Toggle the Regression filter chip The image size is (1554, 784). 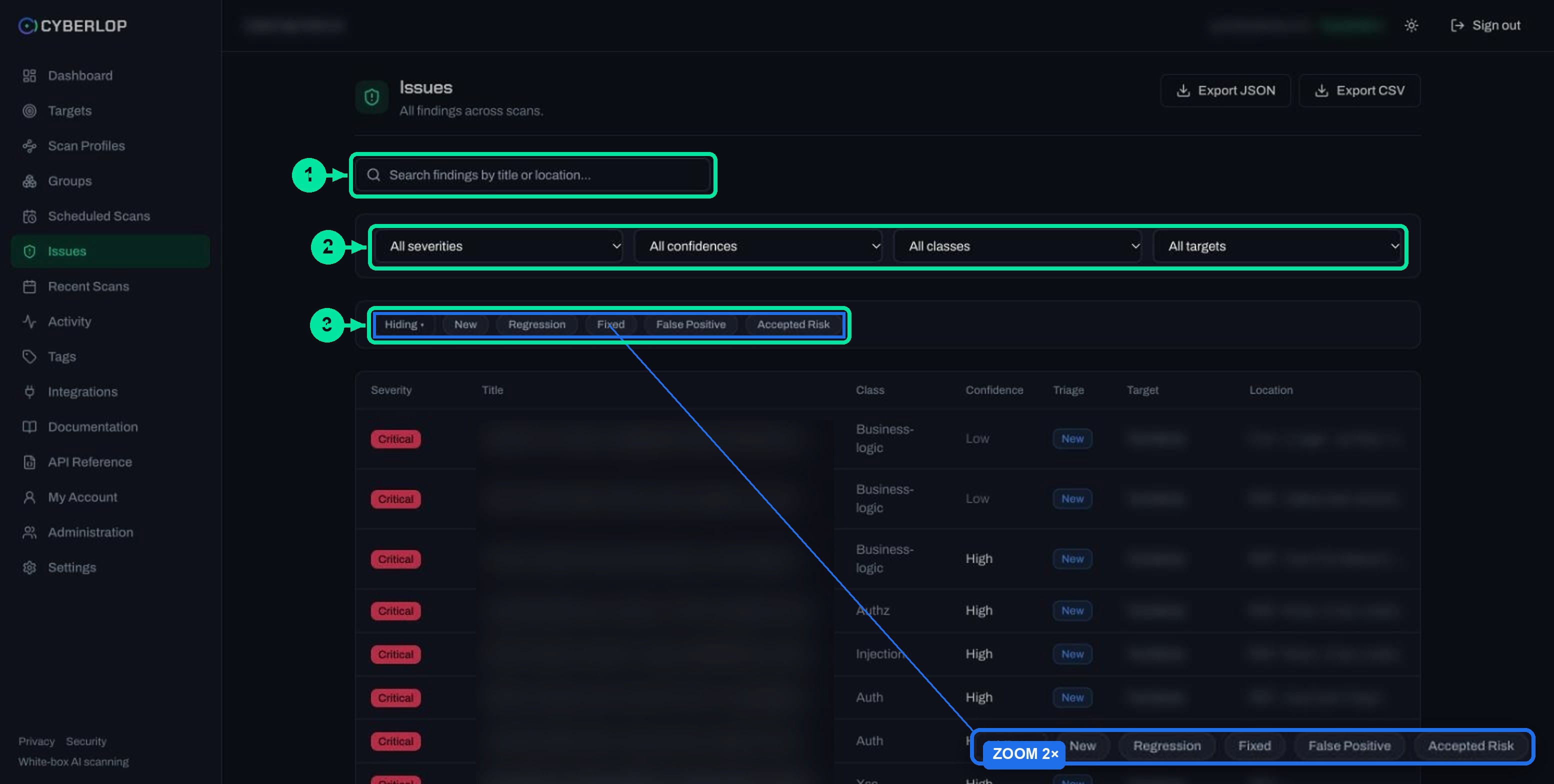click(536, 324)
